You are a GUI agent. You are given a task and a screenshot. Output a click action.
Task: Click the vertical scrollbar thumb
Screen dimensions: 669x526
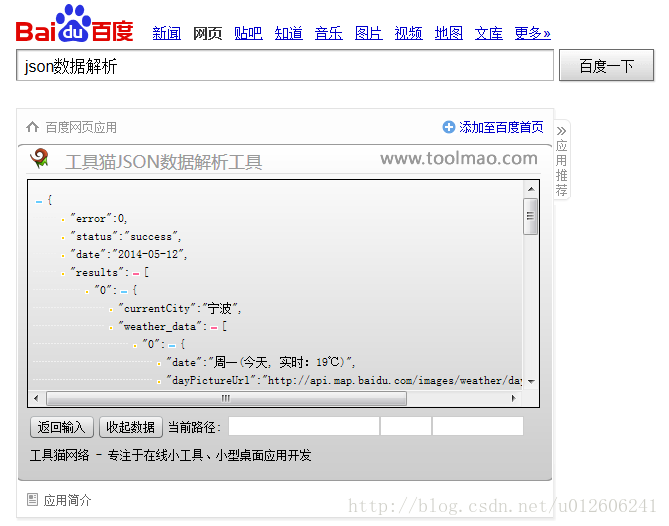point(530,216)
